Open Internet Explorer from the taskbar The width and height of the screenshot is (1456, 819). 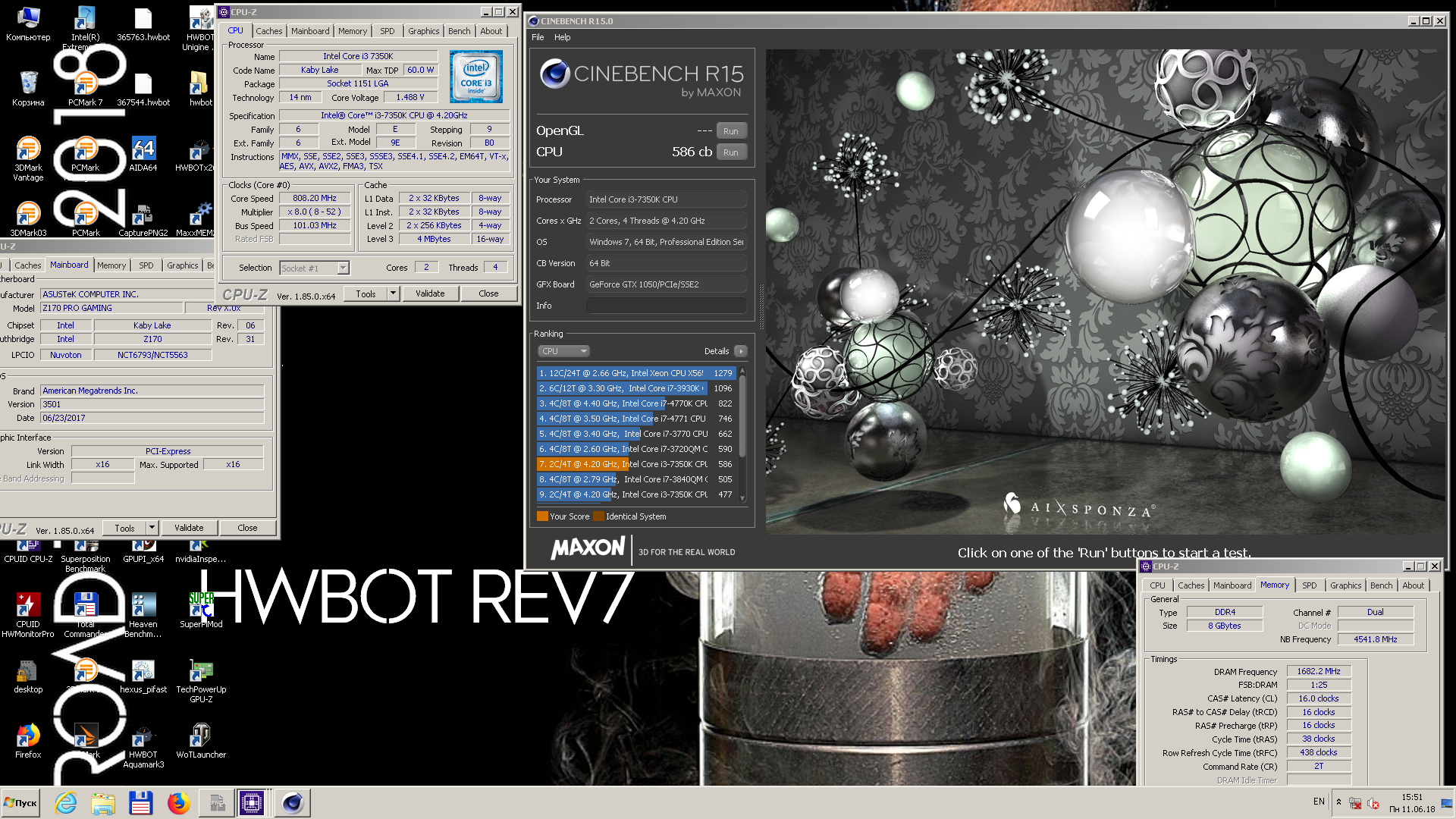coord(66,802)
